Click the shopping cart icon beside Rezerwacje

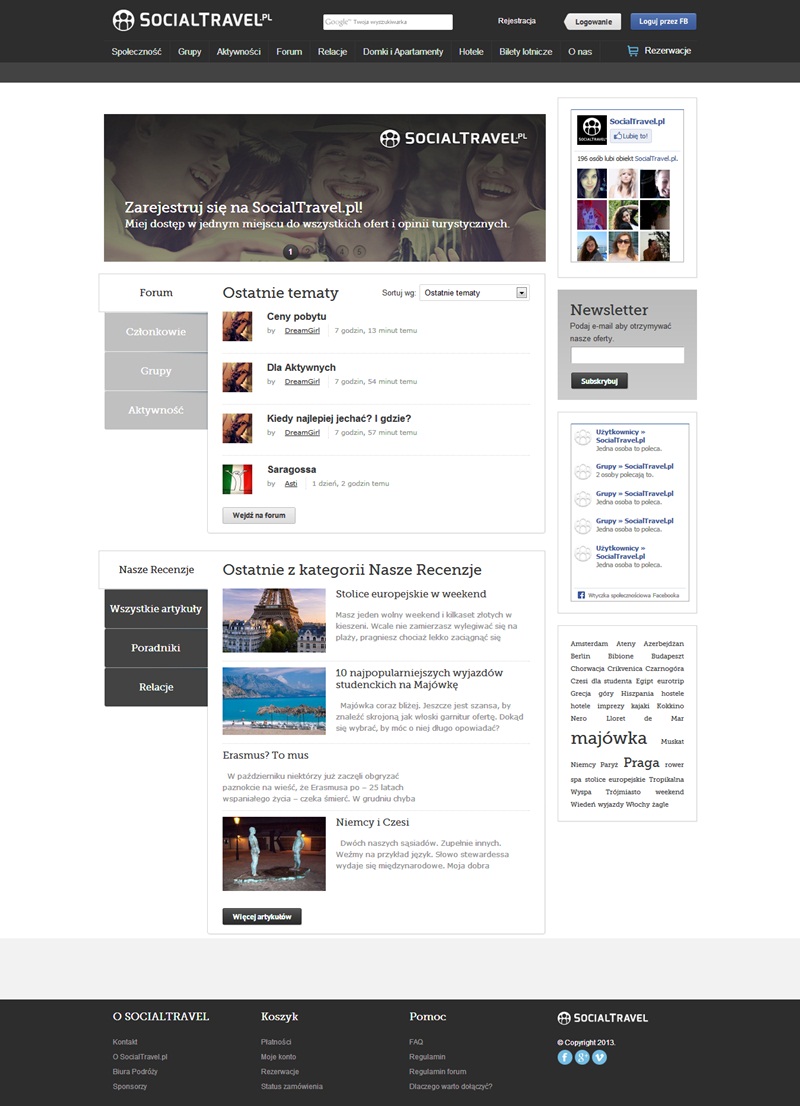(x=632, y=51)
